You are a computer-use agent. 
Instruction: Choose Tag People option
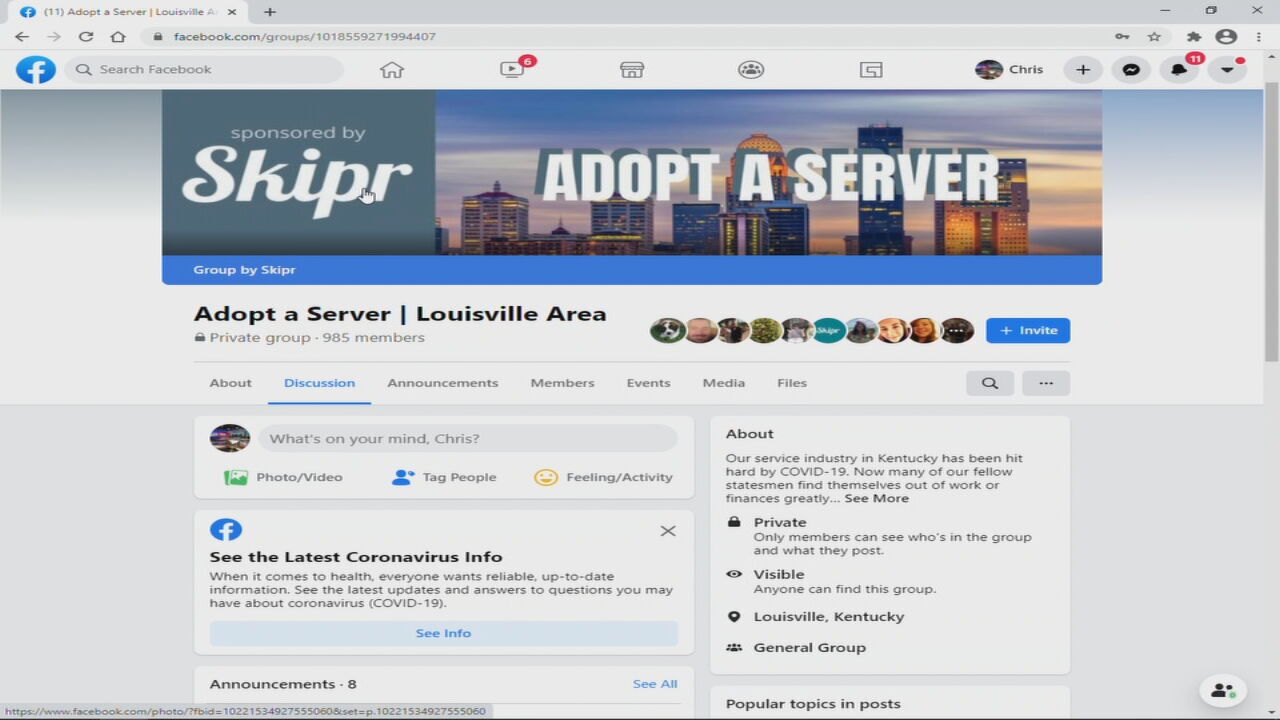point(444,477)
